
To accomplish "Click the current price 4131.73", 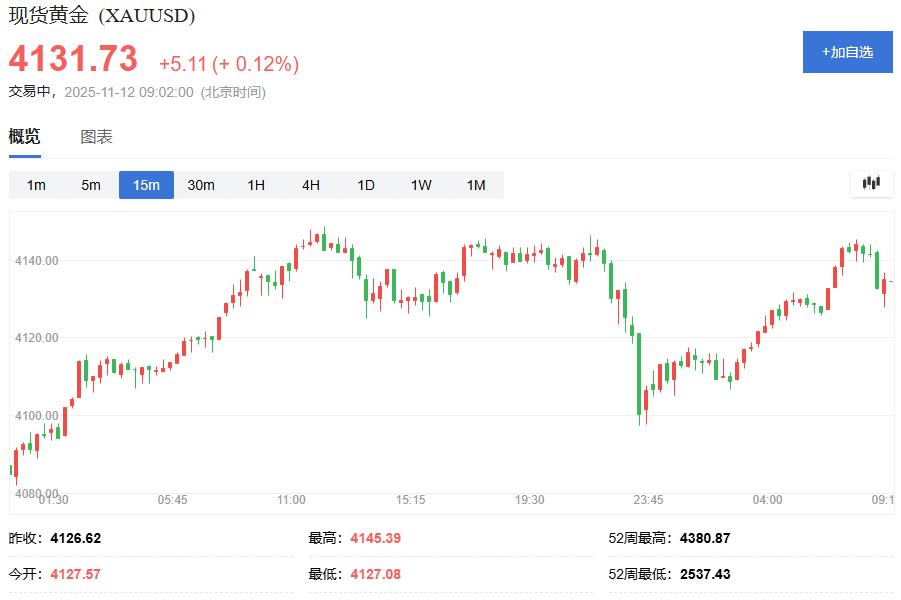I will click(74, 60).
